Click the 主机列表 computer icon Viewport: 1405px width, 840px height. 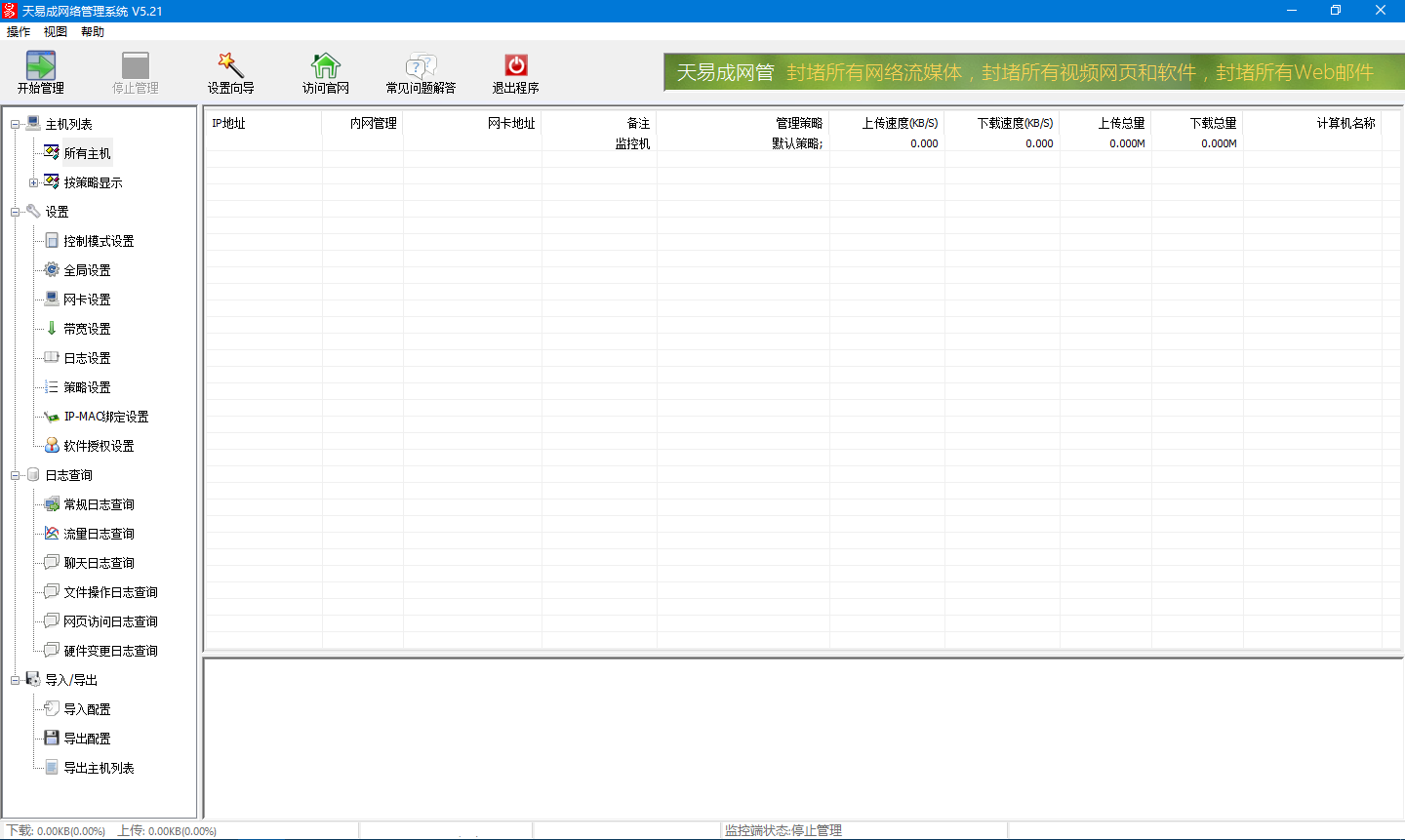33,123
